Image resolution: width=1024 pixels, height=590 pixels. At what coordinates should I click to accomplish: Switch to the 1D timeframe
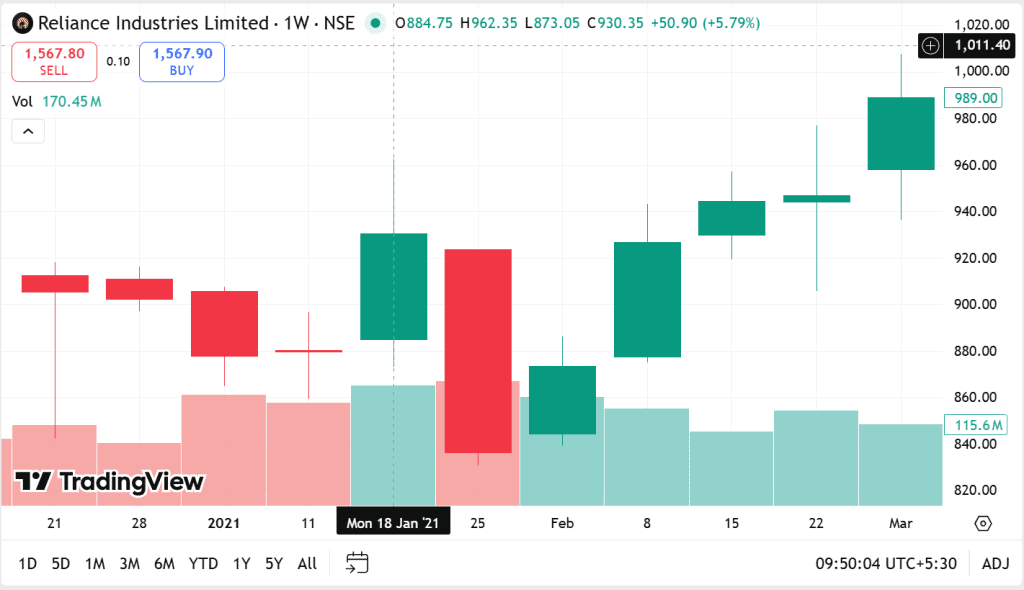[x=27, y=563]
